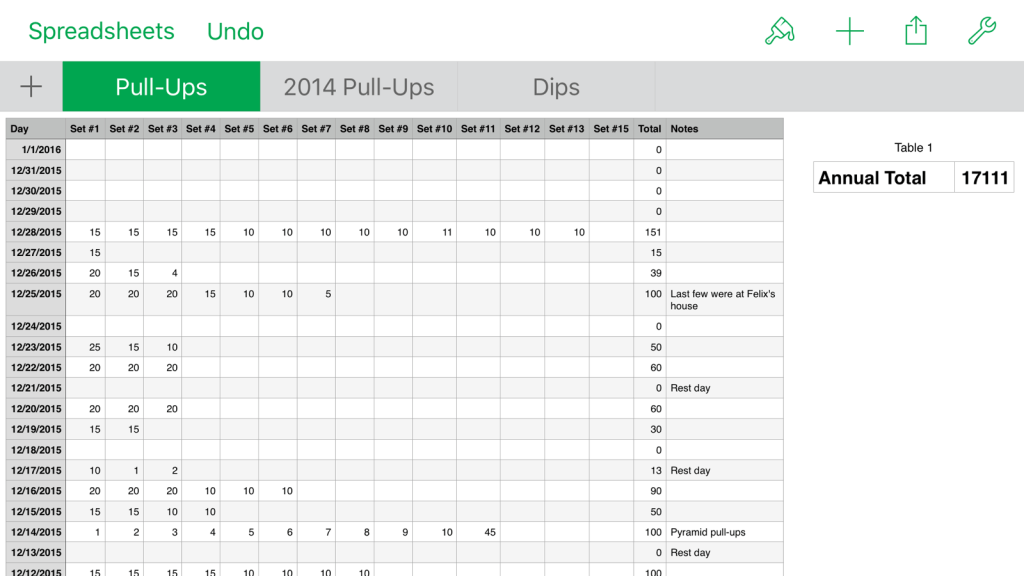Click the Last few were at Felix's house note

725,300
